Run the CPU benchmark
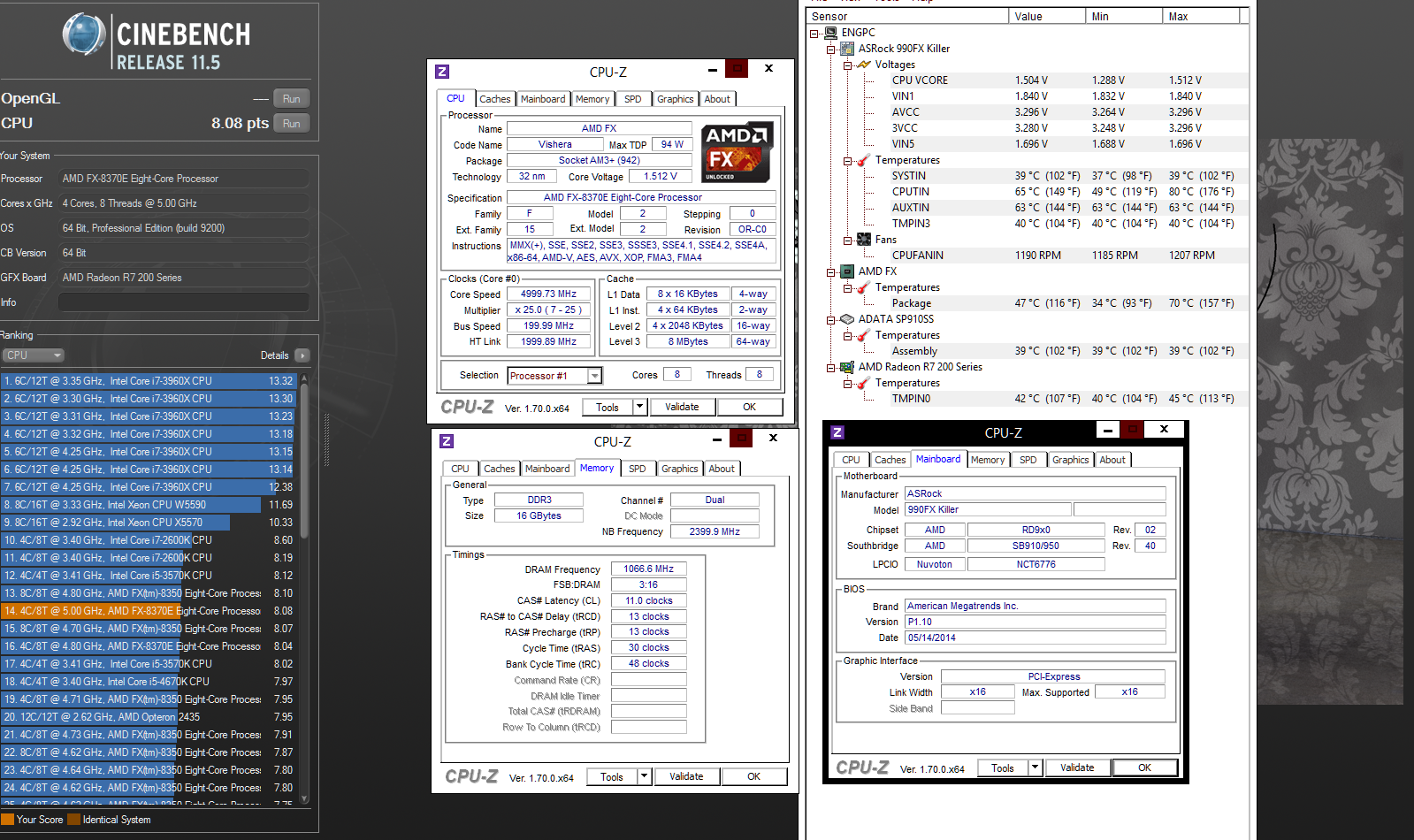Viewport: 1414px width, 840px height. coord(292,123)
